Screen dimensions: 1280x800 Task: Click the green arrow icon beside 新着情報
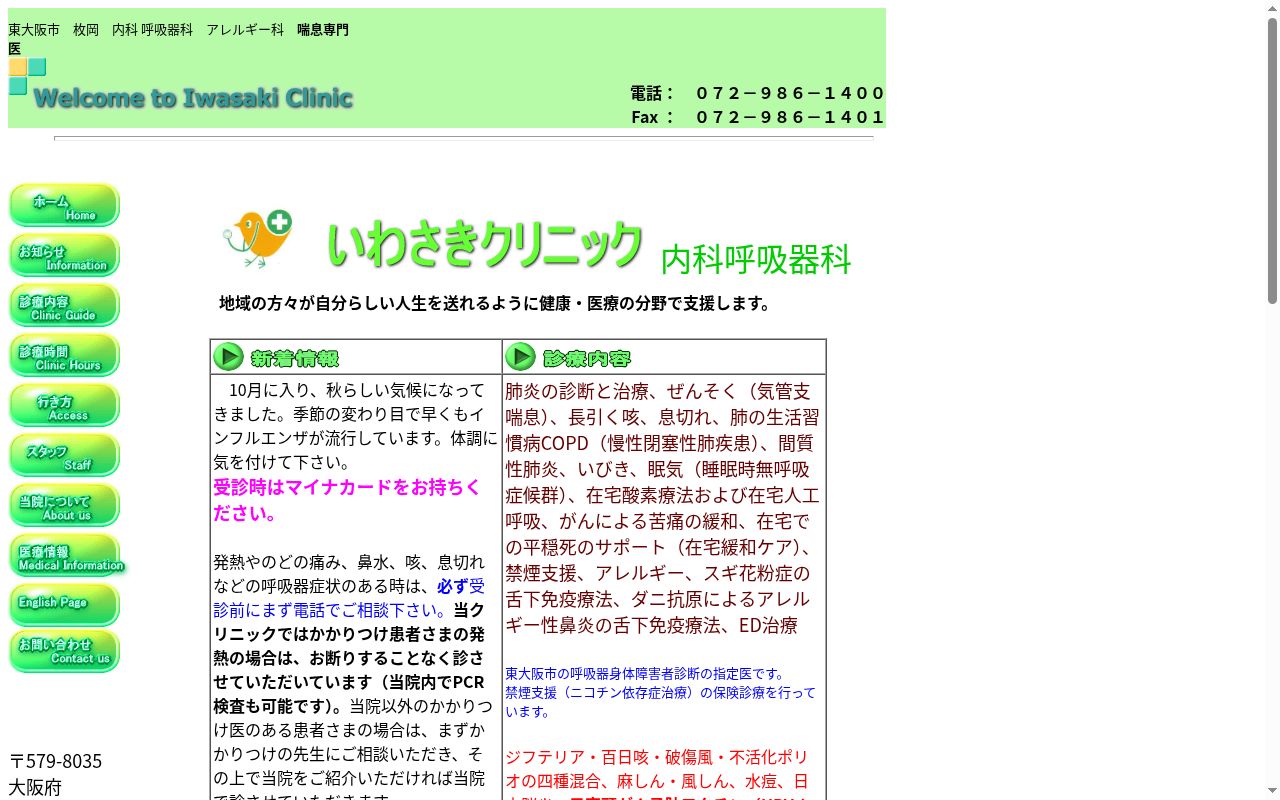[x=228, y=357]
